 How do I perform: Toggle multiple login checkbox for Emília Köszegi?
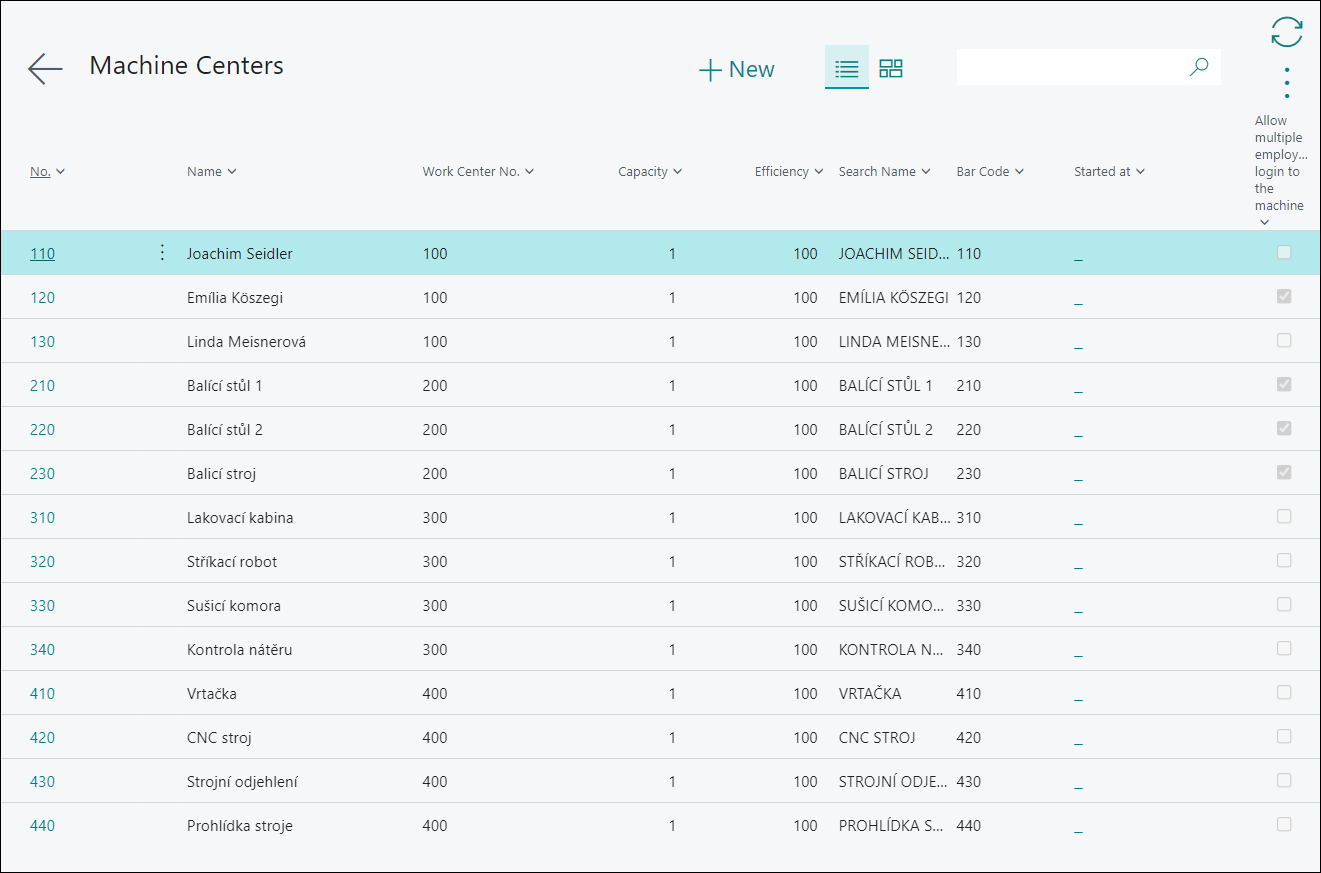[x=1284, y=297]
